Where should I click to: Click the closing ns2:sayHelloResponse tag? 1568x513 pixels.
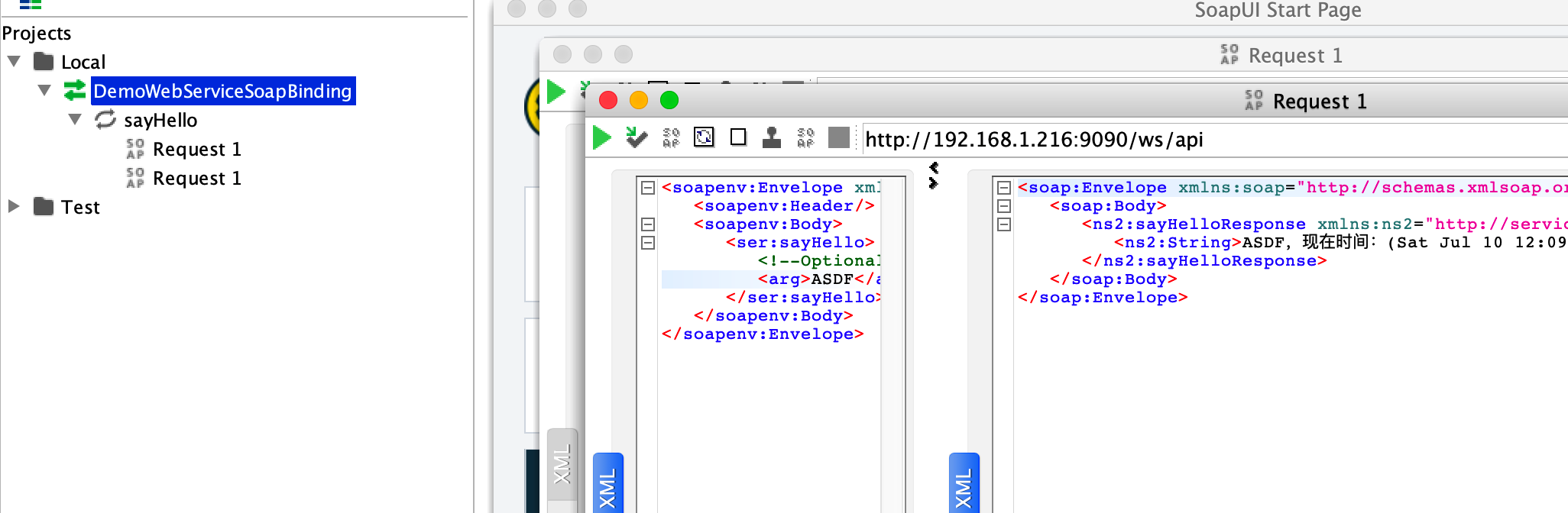click(x=1204, y=261)
